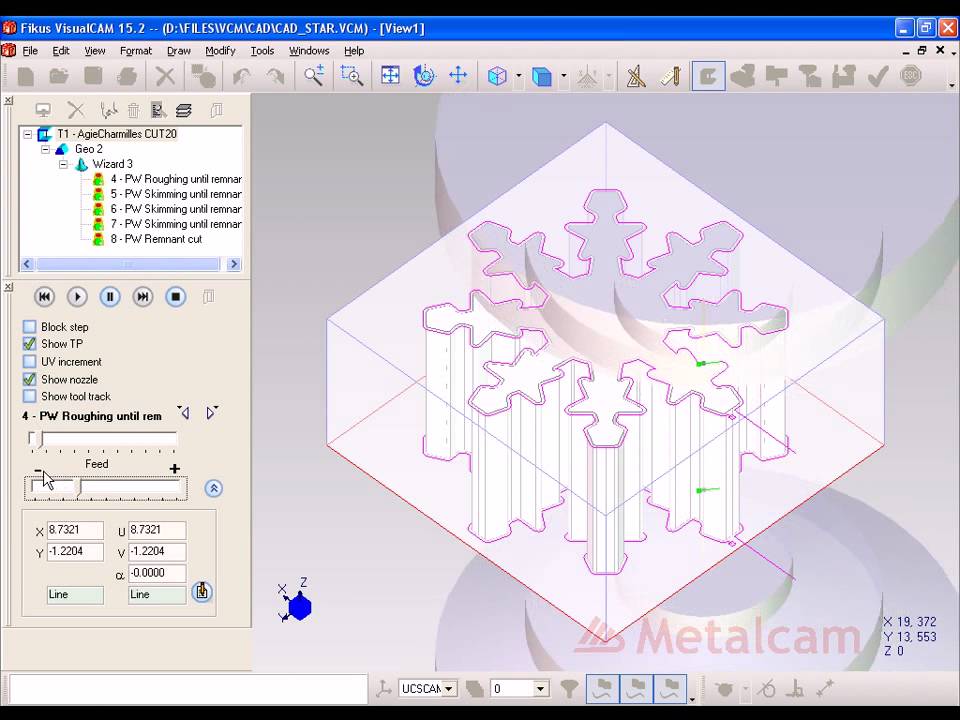Click the tree horizontal scrollbar right arrow
960x720 pixels.
pyautogui.click(x=233, y=264)
